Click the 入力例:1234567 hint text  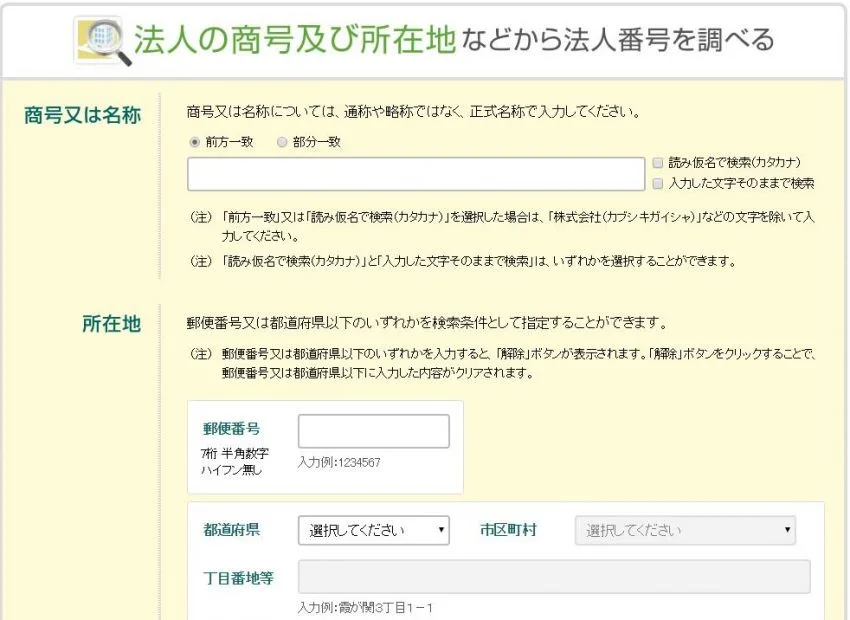click(339, 462)
